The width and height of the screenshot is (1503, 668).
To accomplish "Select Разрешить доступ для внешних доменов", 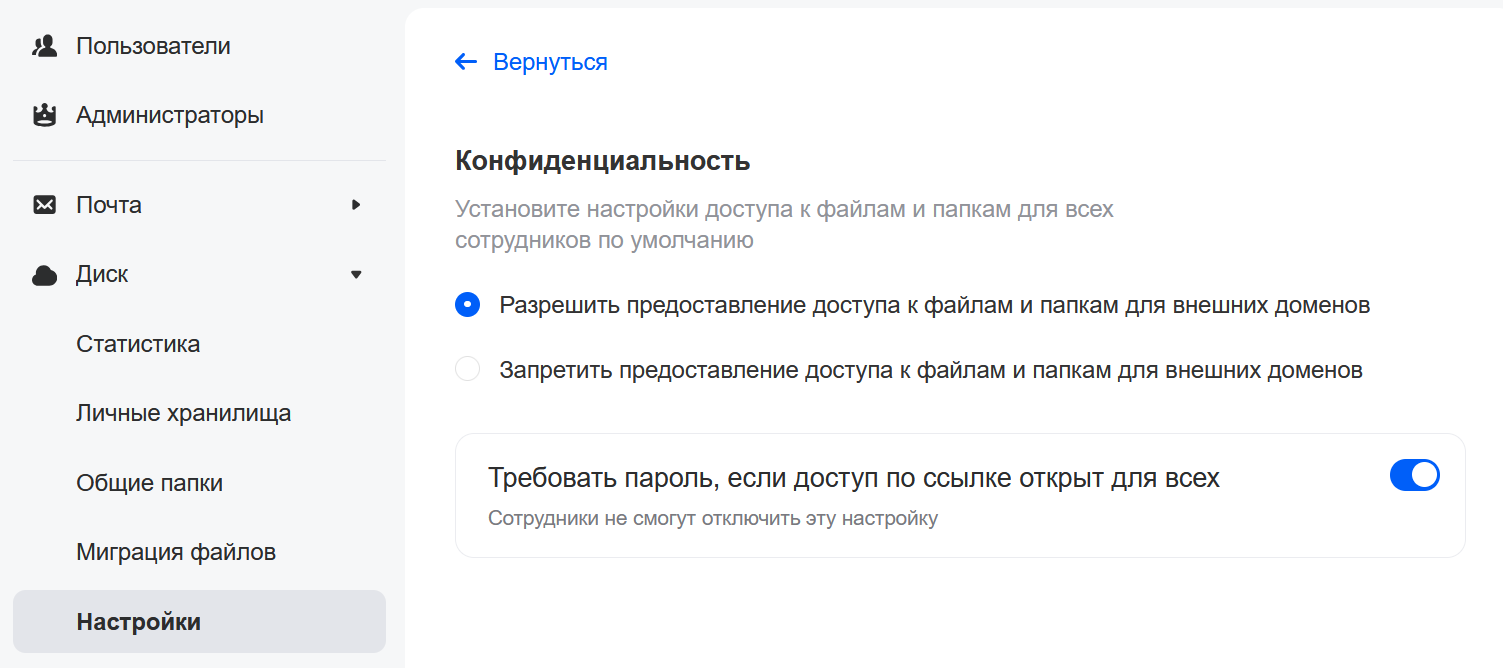I will [467, 304].
